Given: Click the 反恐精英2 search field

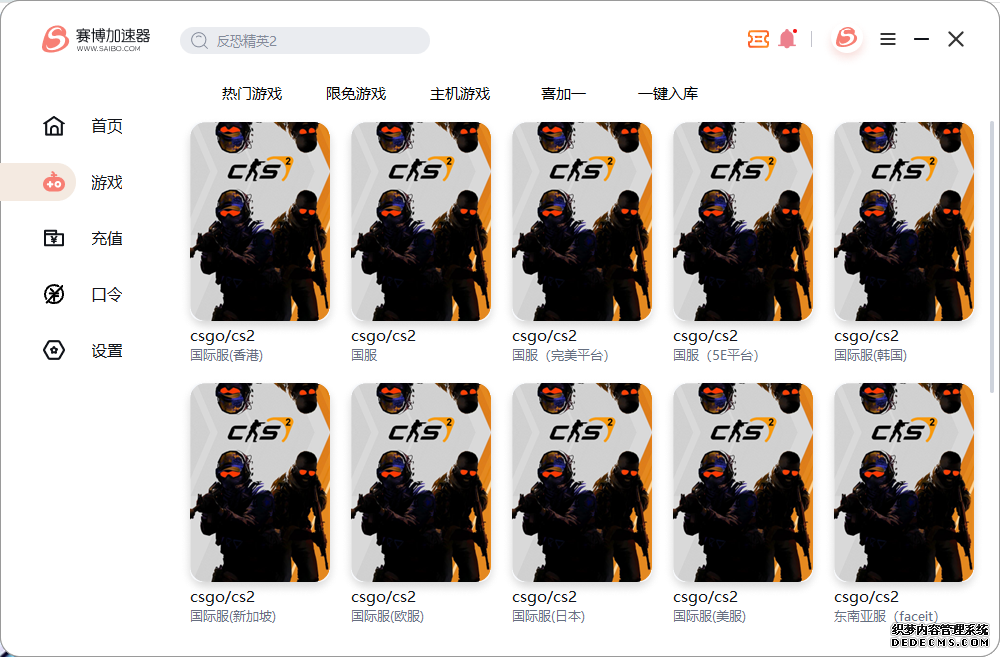Looking at the screenshot, I should coord(305,41).
